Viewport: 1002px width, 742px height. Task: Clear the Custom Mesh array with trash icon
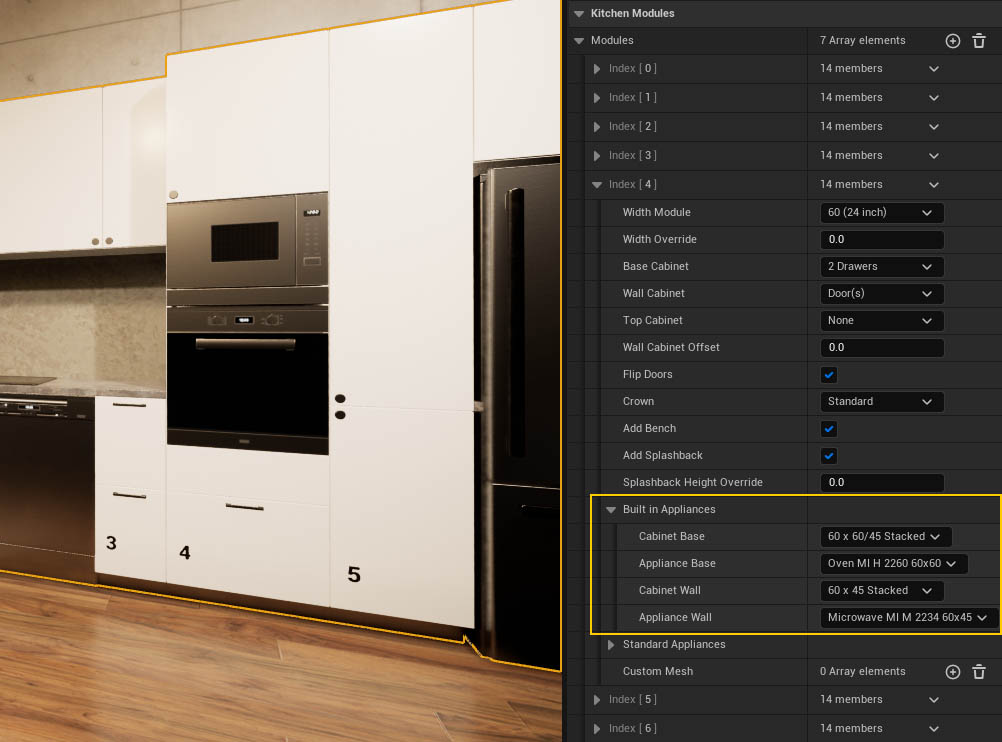979,672
